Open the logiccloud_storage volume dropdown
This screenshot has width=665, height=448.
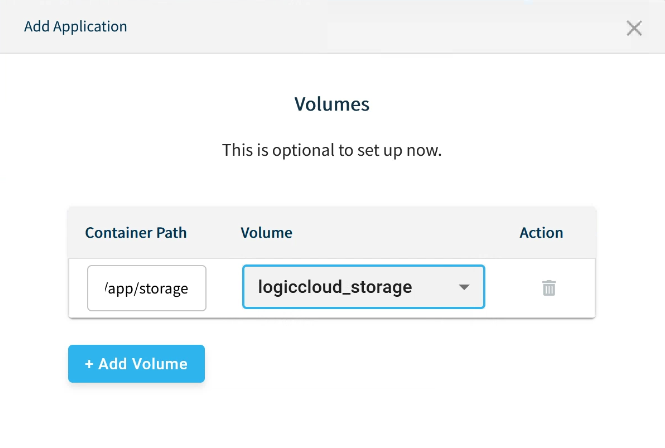click(x=363, y=287)
